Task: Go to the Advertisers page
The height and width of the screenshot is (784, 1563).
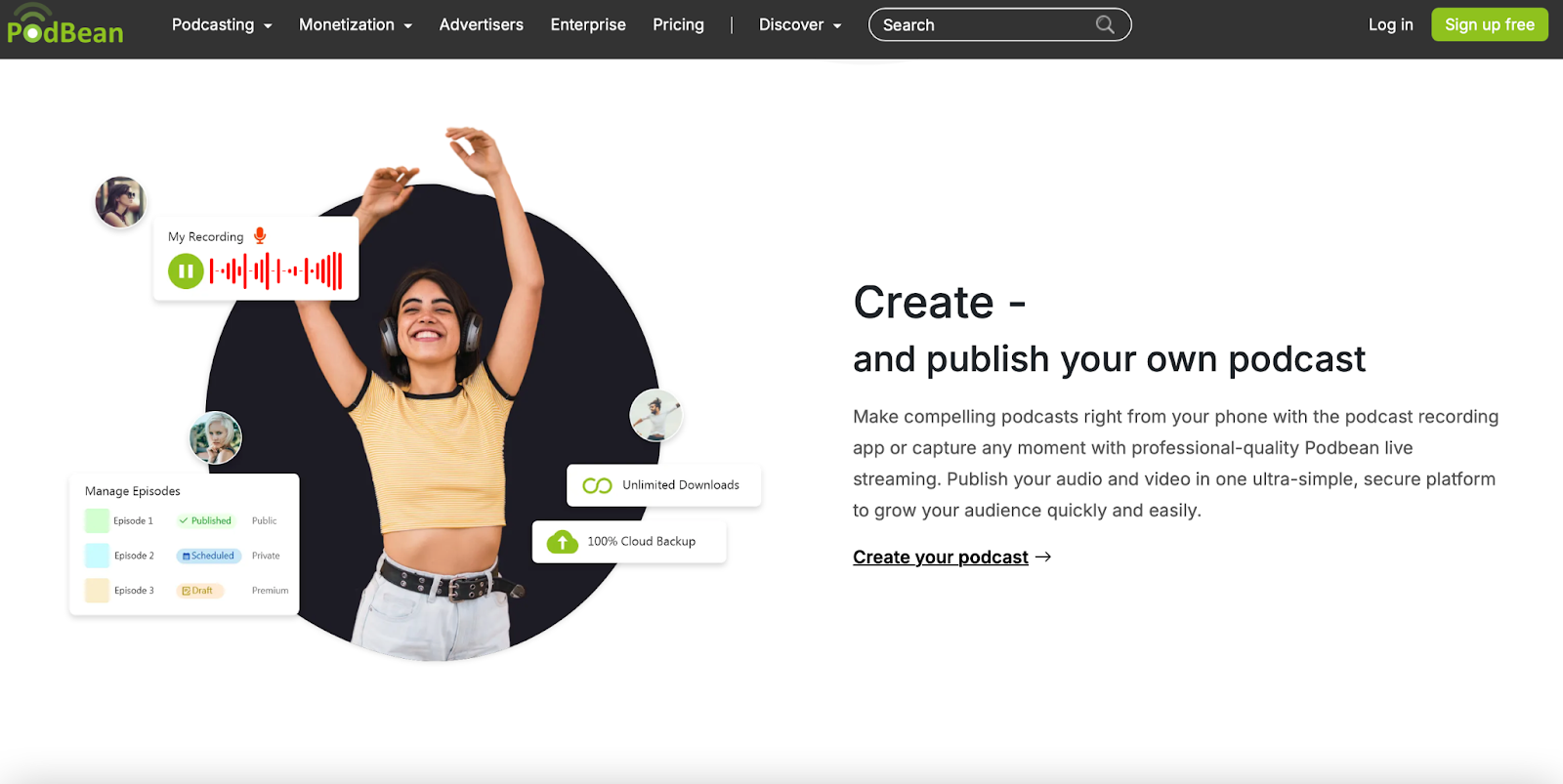Action: (x=482, y=24)
